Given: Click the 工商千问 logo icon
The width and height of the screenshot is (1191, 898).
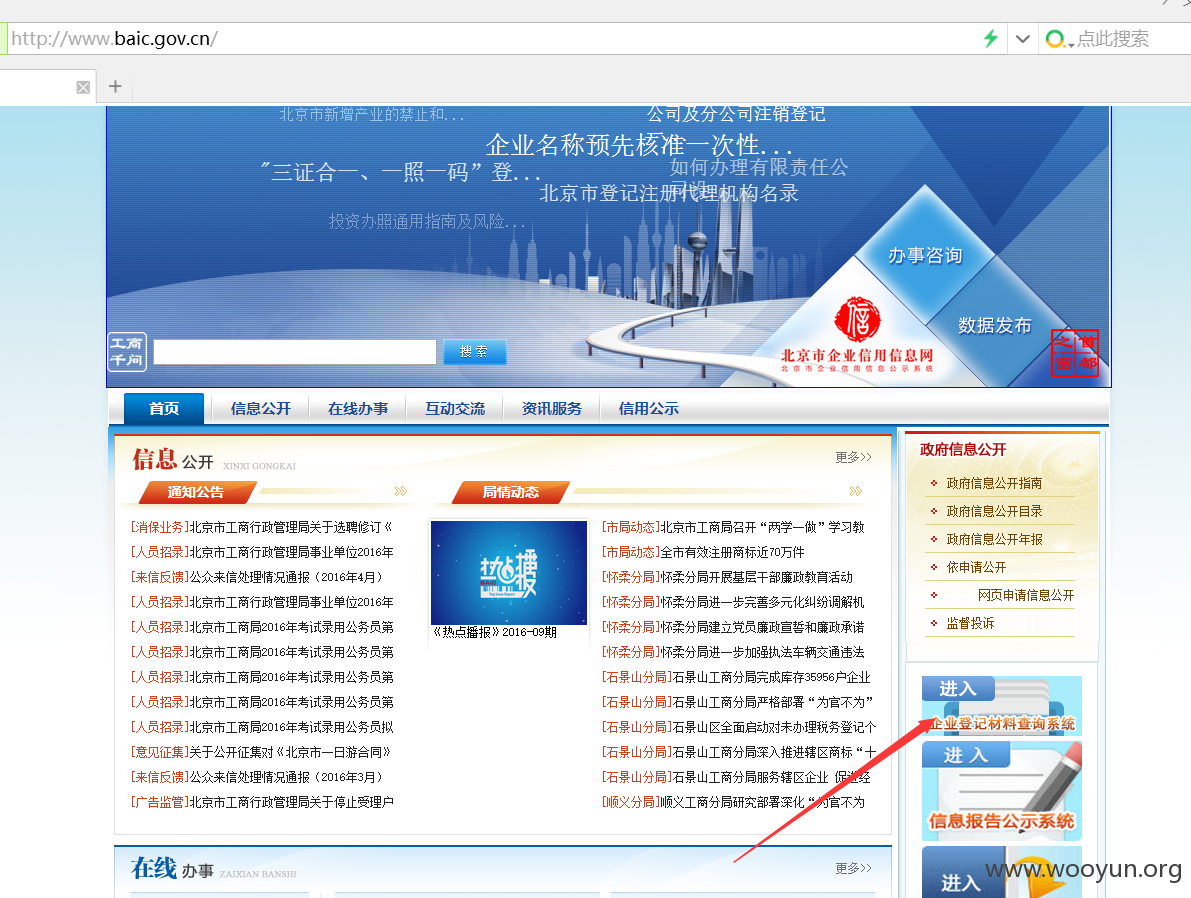Looking at the screenshot, I should click(127, 352).
